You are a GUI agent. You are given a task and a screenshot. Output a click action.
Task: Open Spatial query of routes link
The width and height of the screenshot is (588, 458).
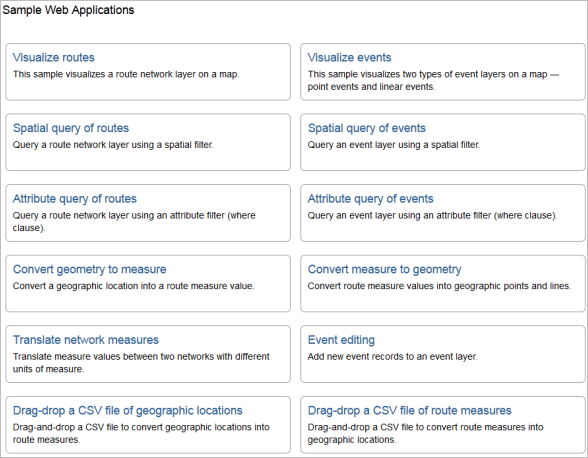pos(71,128)
